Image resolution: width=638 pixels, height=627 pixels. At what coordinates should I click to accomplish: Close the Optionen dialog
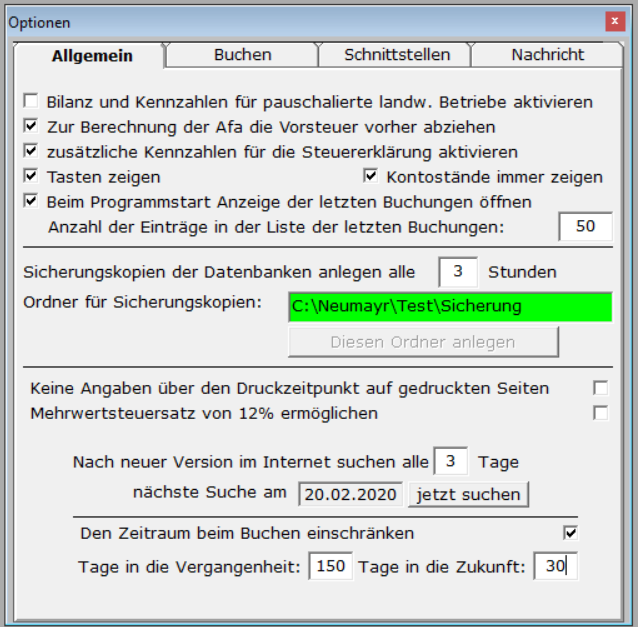point(615,21)
